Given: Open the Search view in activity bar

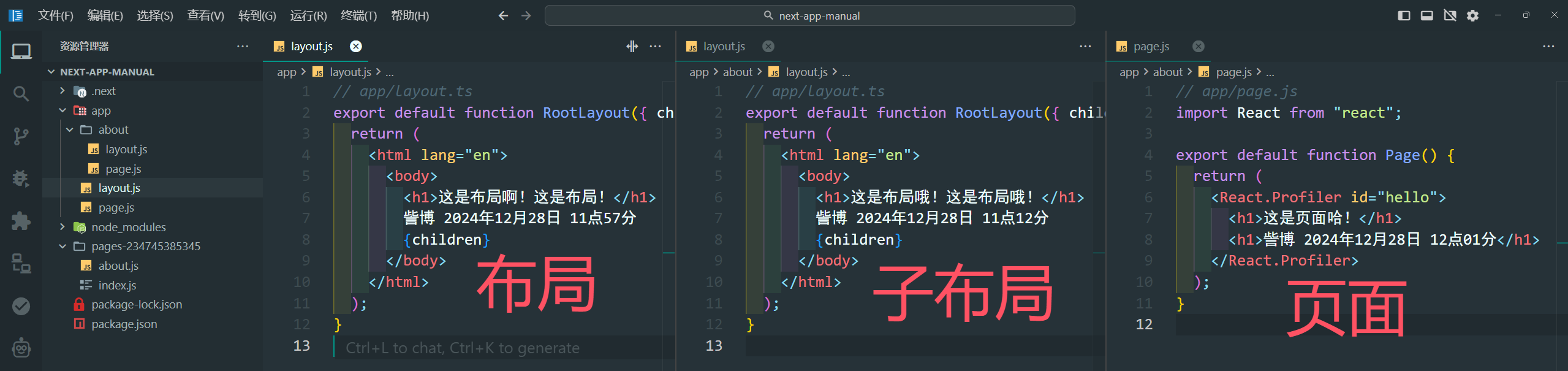Looking at the screenshot, I should coord(21,94).
